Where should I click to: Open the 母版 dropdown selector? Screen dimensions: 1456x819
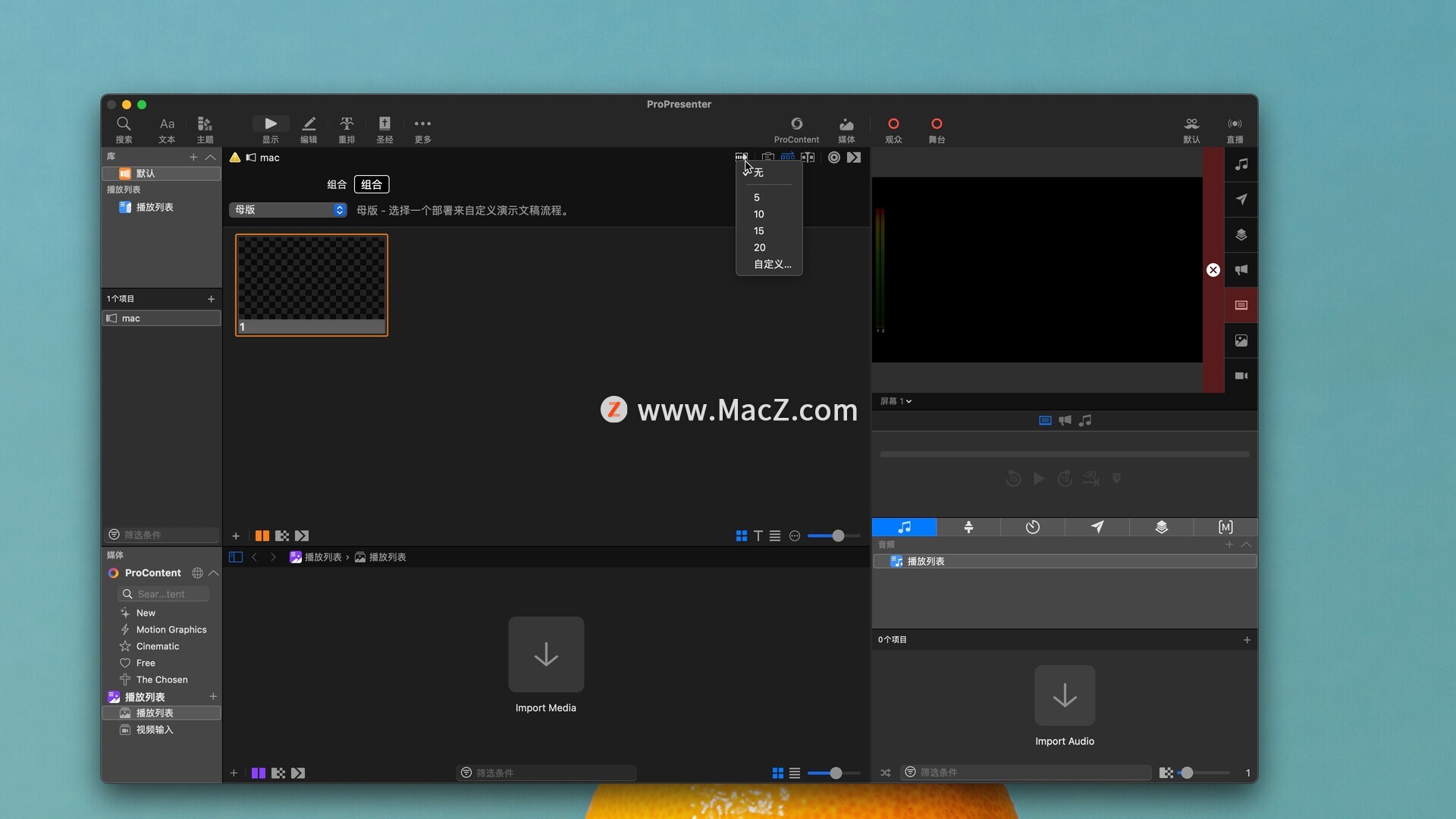pyautogui.click(x=288, y=210)
